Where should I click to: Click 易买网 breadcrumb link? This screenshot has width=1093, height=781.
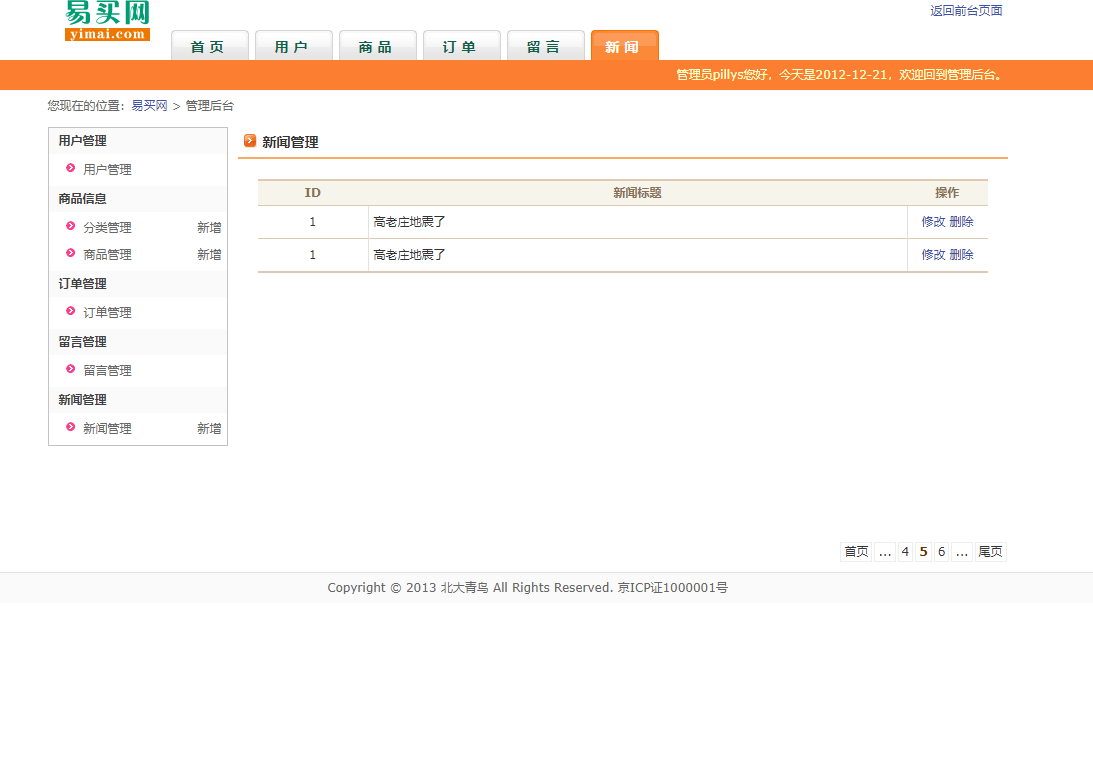pos(149,106)
